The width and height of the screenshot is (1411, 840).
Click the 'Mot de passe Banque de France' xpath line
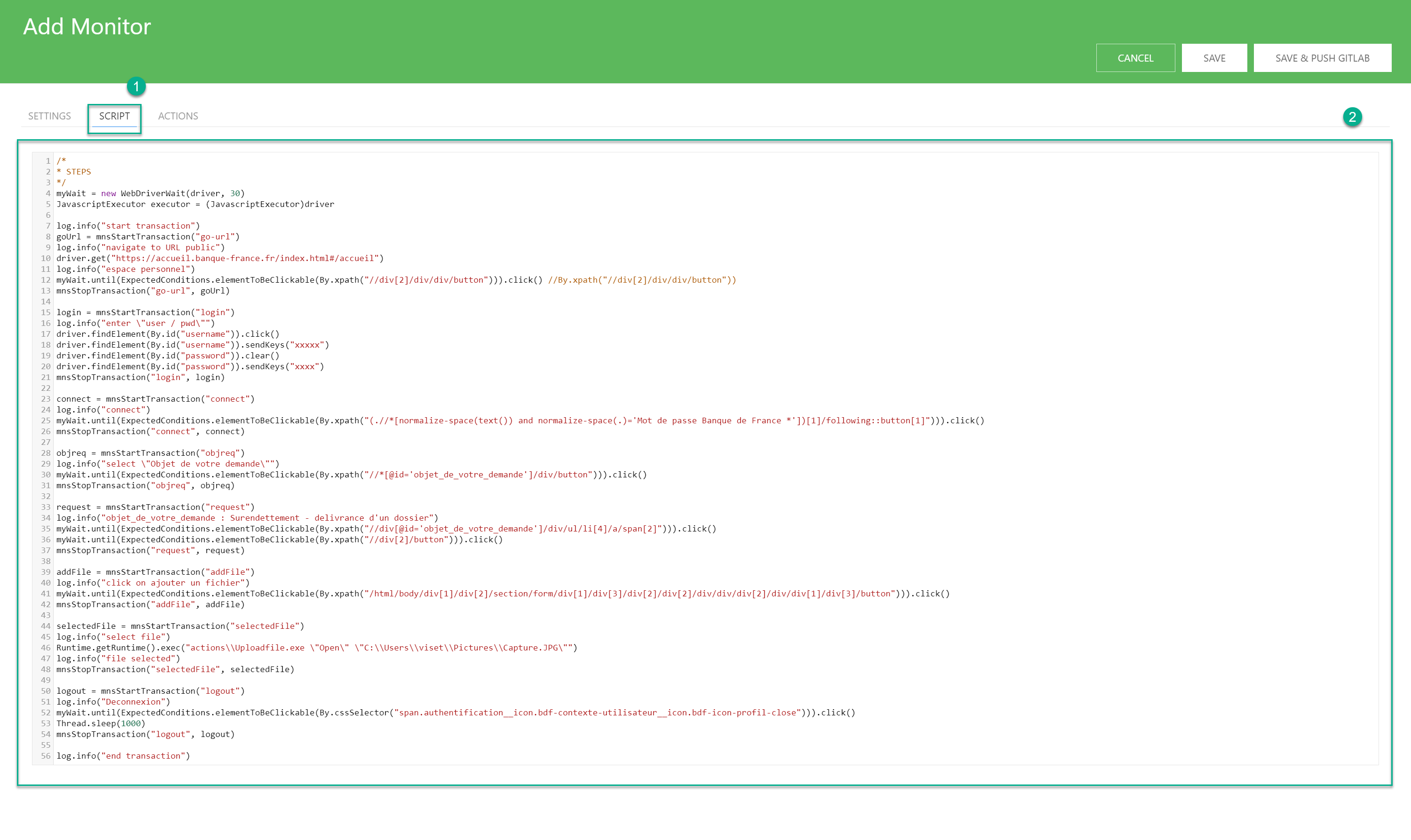tap(520, 420)
